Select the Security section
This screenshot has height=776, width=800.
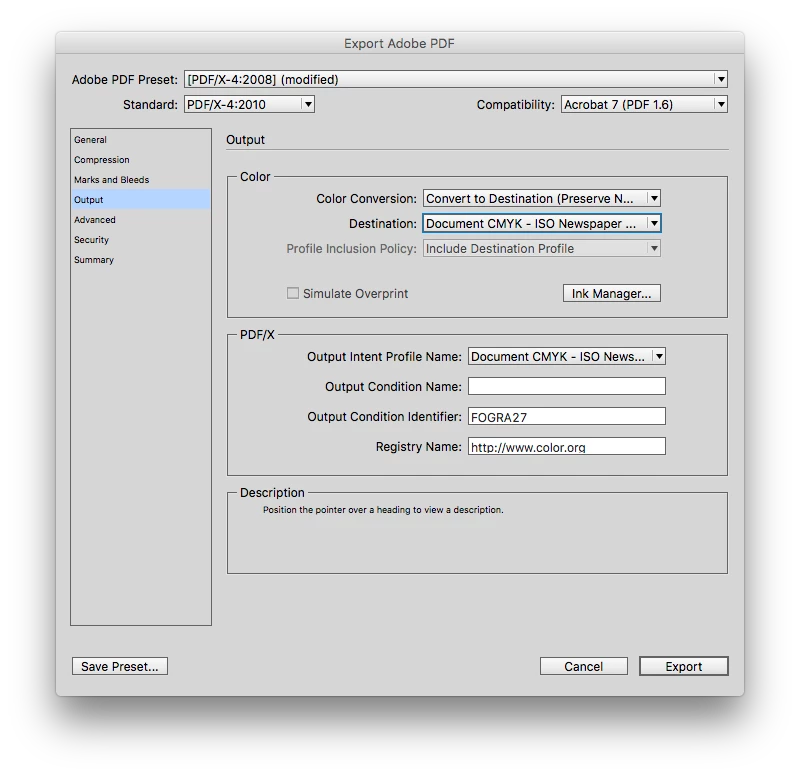[x=140, y=240]
